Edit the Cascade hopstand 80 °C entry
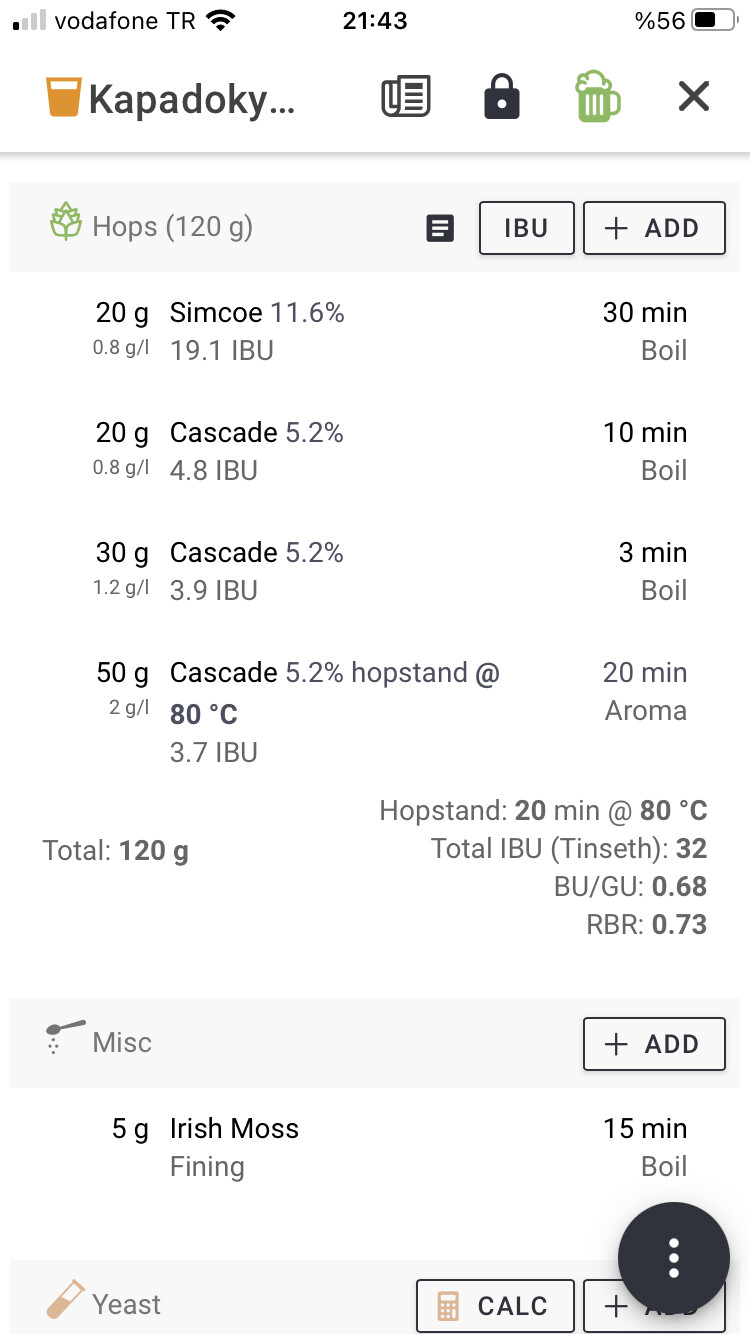The width and height of the screenshot is (750, 1334). point(375,712)
